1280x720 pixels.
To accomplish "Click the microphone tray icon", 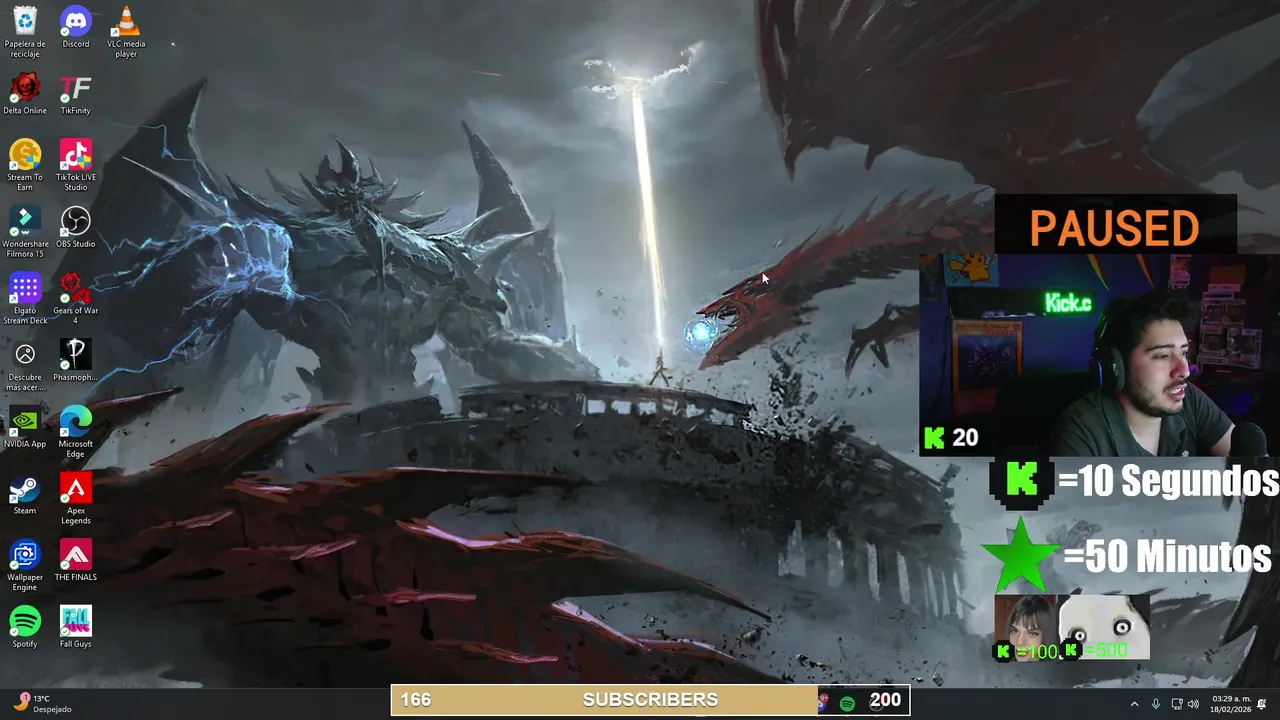I will (x=1156, y=704).
